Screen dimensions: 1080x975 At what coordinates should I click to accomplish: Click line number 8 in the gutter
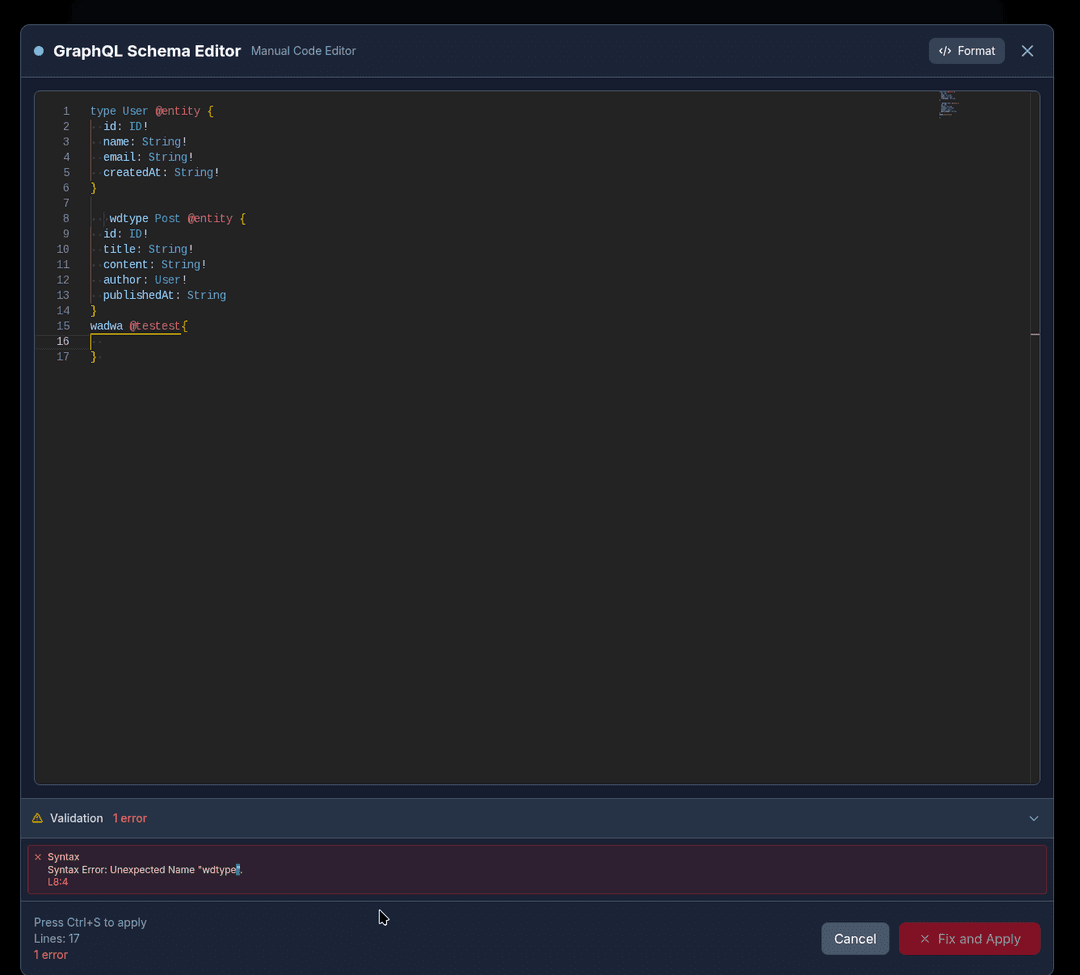[66, 218]
